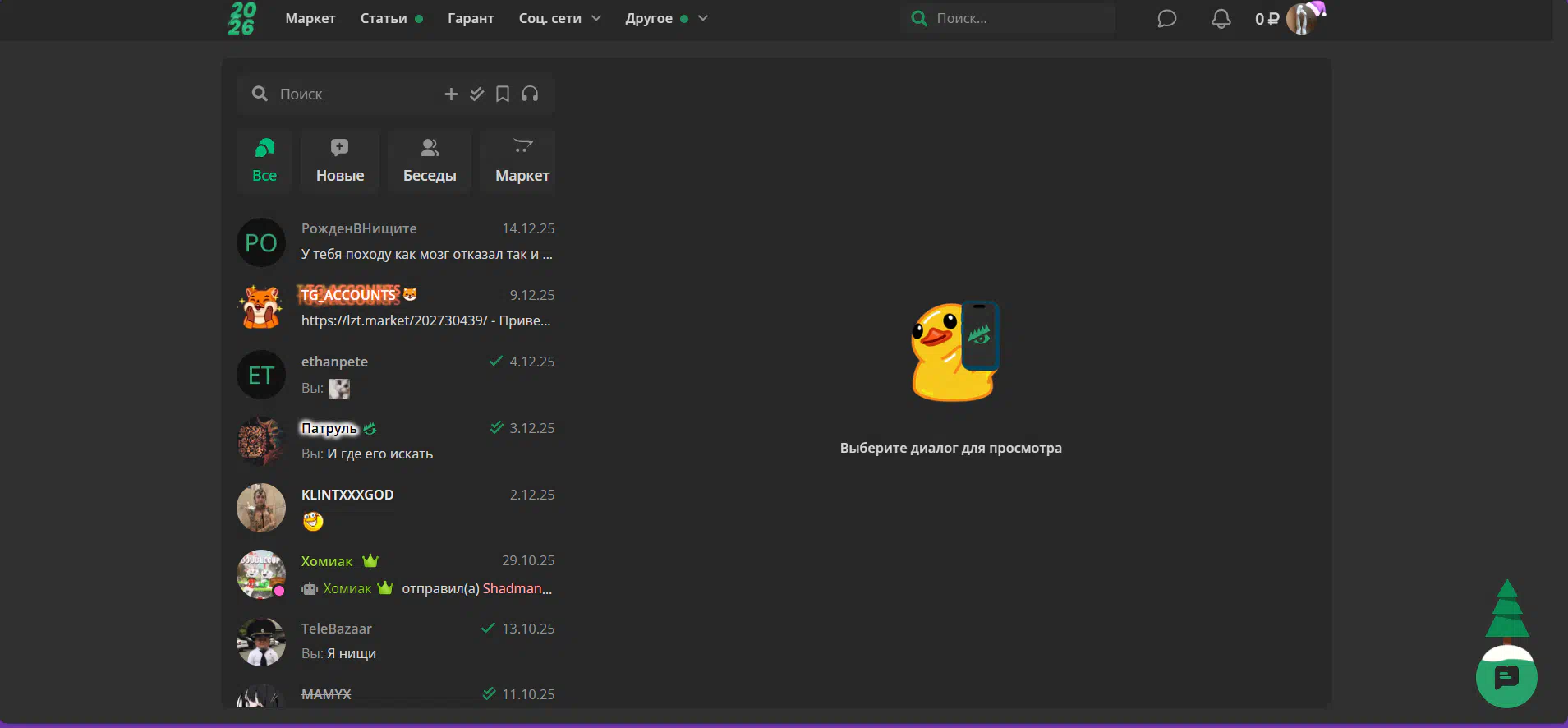Open the TG_ACCOUNTS conversation
Viewport: 1568px width, 728px height.
tap(395, 308)
